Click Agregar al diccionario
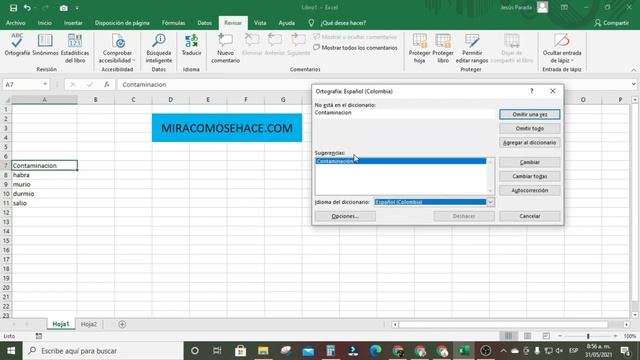Viewport: 640px width, 360px height. click(x=530, y=142)
